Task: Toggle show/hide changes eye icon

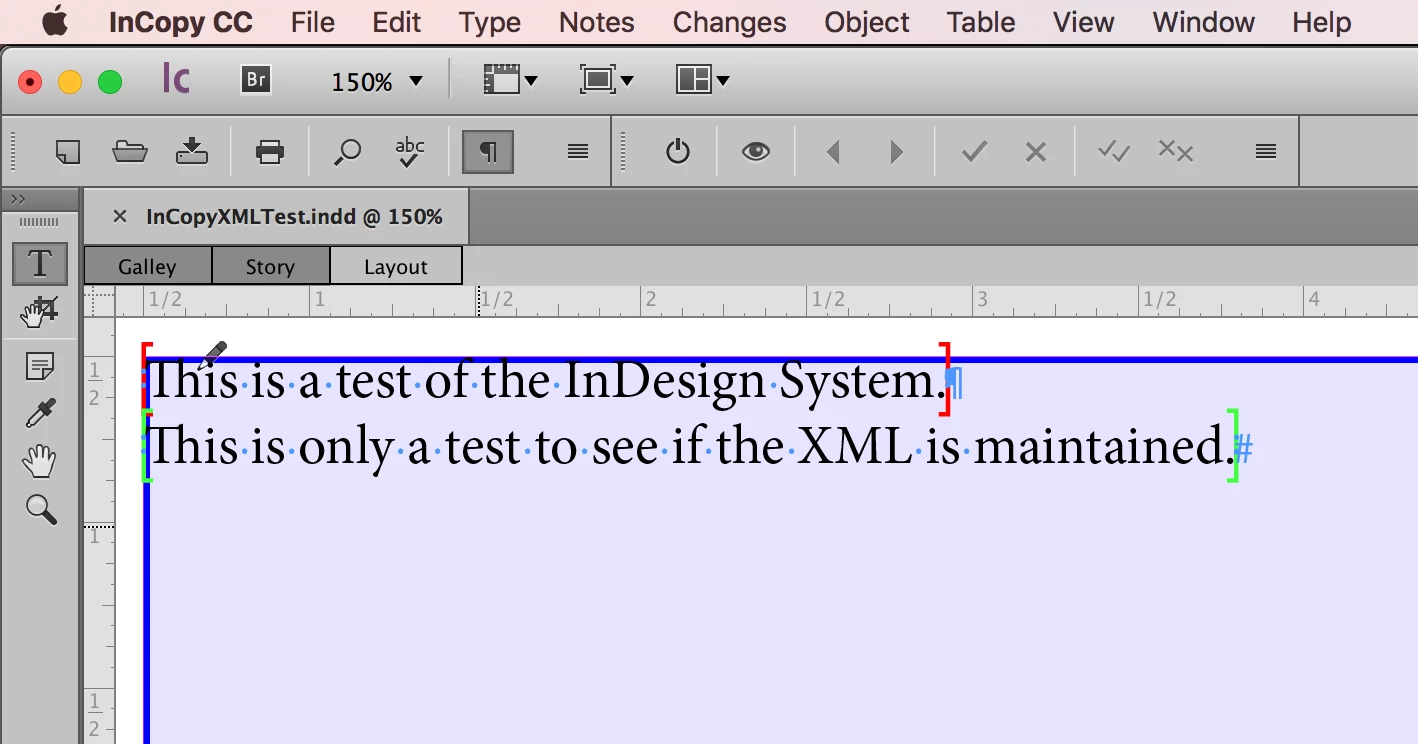Action: tap(756, 151)
